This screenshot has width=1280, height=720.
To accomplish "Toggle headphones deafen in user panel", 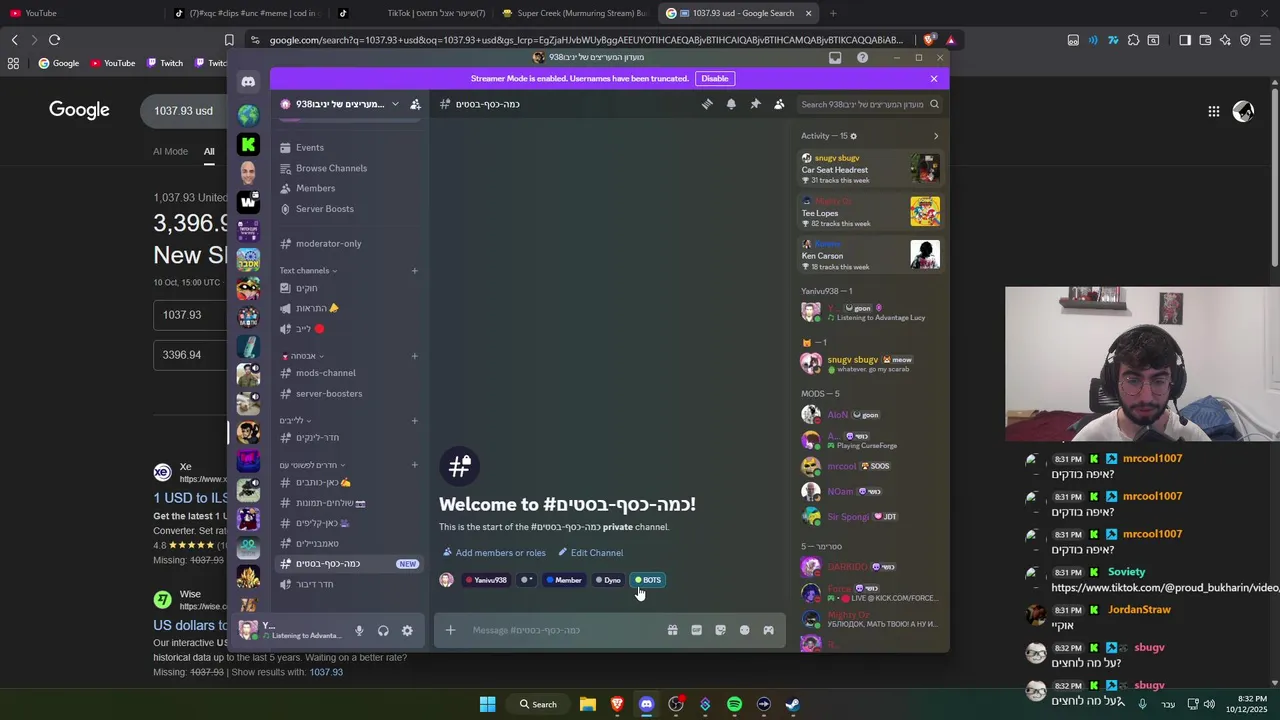I will (383, 631).
